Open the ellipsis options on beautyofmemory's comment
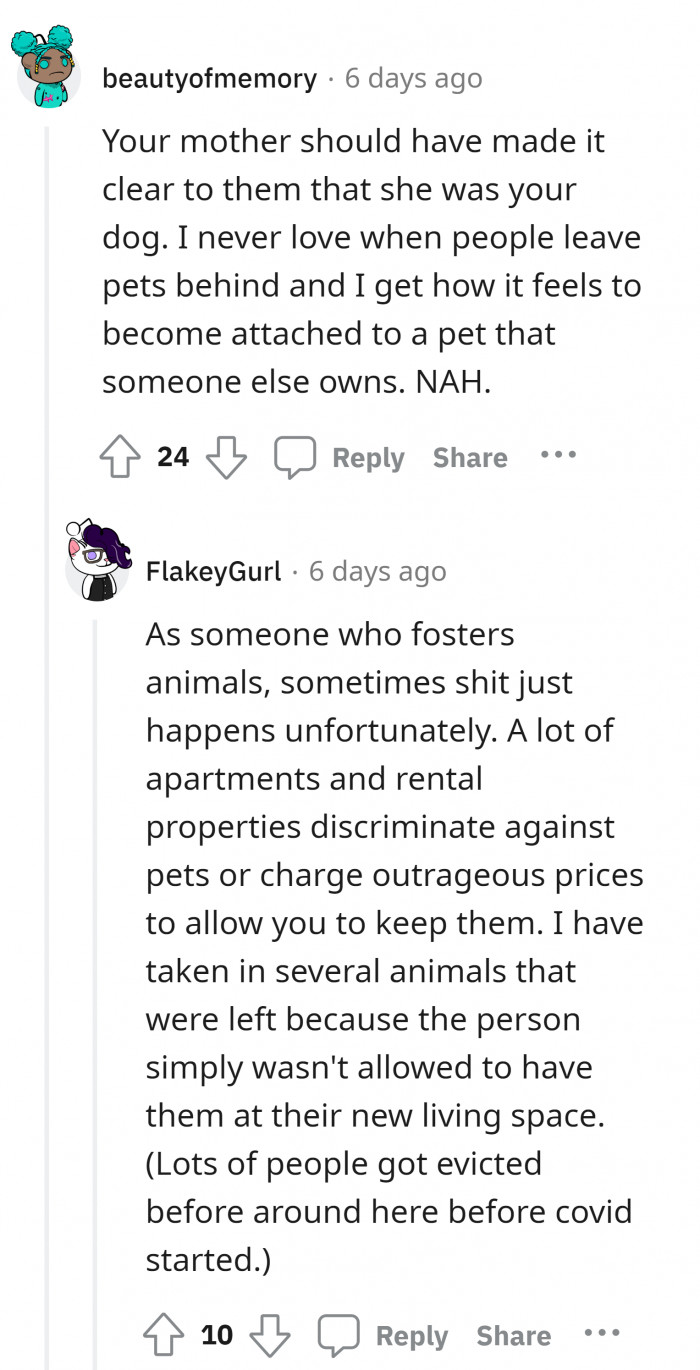Screen dimensions: 700x1370 (558, 455)
